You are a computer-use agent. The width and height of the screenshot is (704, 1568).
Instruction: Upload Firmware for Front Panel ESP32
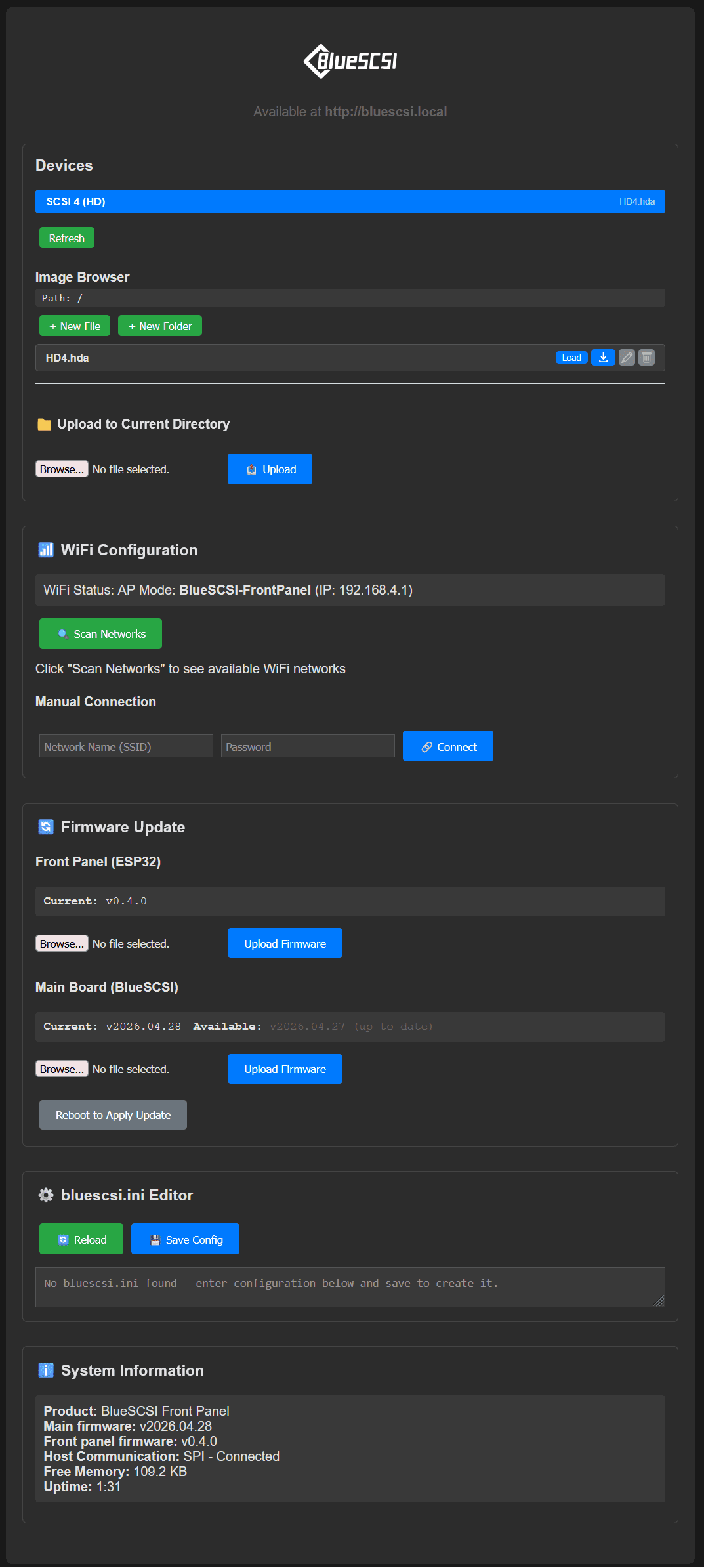click(x=285, y=943)
